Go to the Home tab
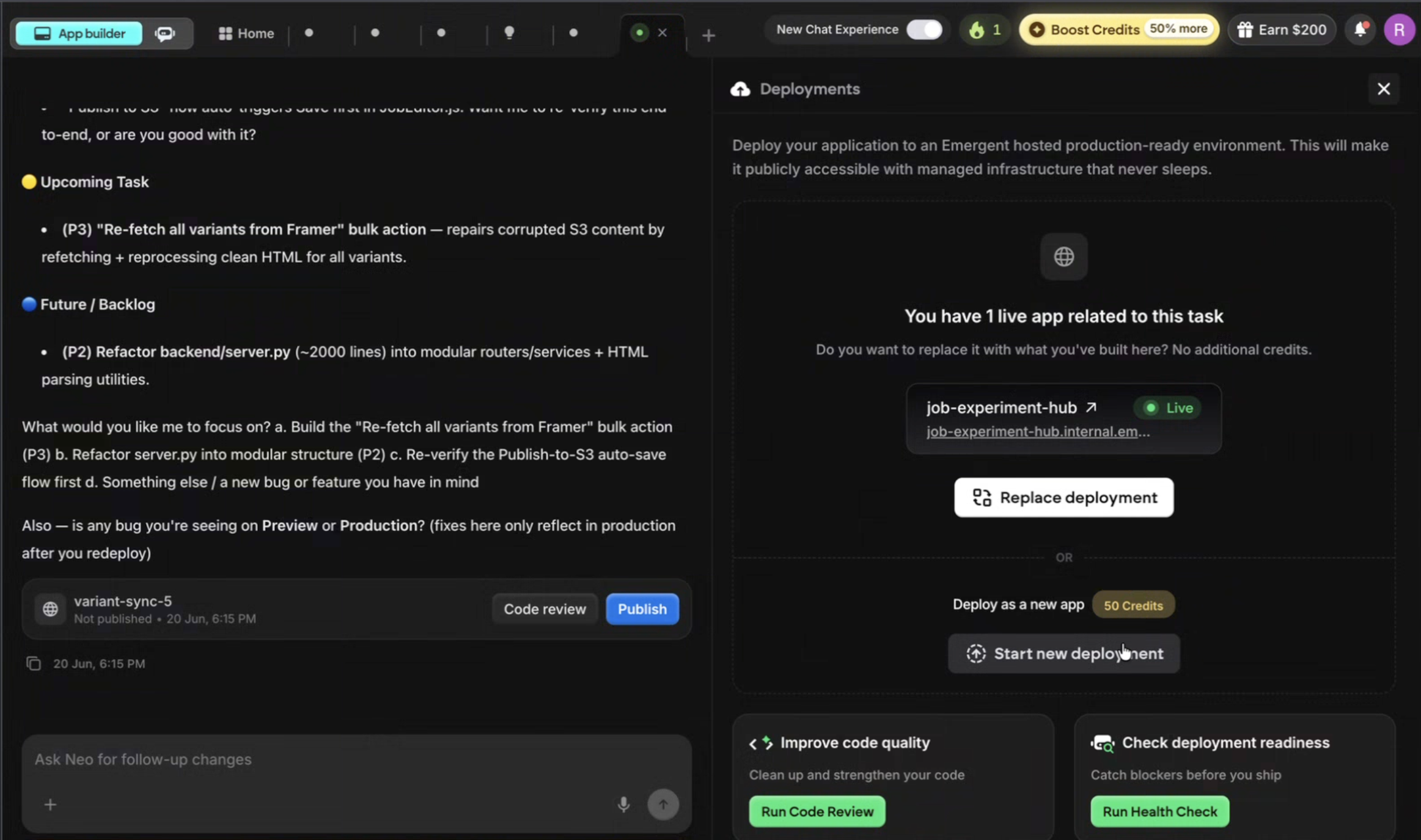The width and height of the screenshot is (1421, 840). coord(246,33)
